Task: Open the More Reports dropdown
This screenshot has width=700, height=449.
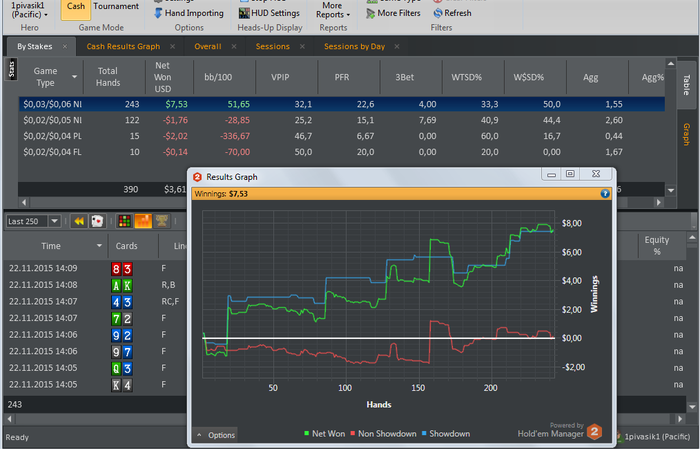Action: [333, 10]
